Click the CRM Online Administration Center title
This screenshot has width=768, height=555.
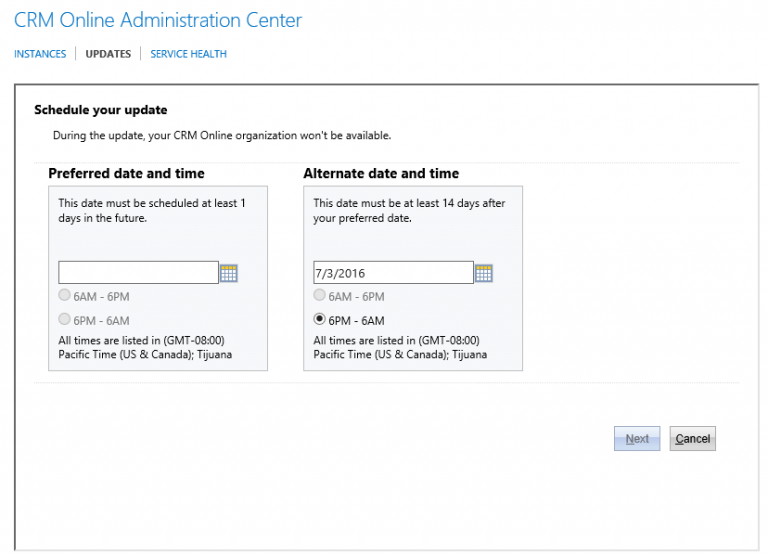point(158,20)
